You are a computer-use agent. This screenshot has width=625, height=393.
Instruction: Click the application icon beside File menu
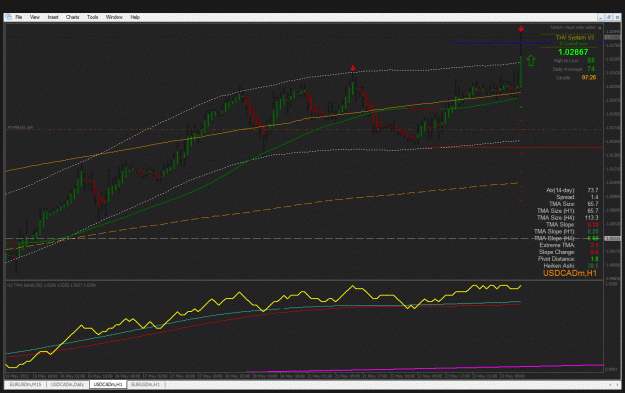click(x=8, y=17)
